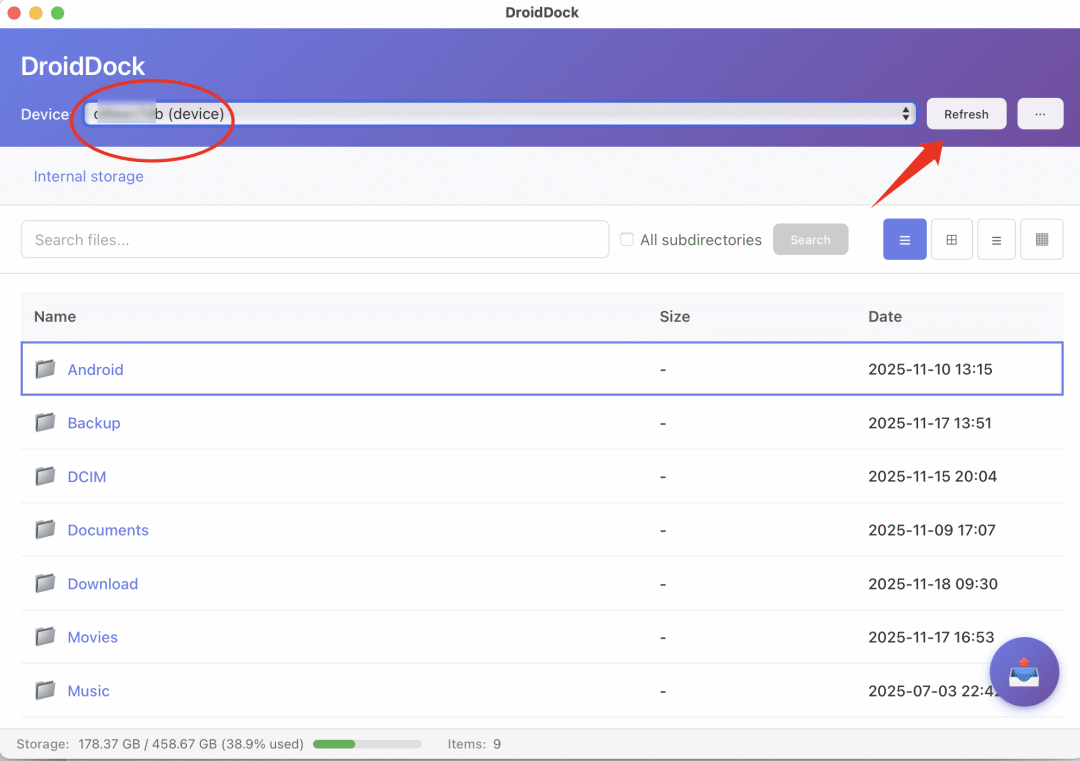Click date 2025-11-18 09:30
The height and width of the screenshot is (761, 1080).
[x=933, y=584]
